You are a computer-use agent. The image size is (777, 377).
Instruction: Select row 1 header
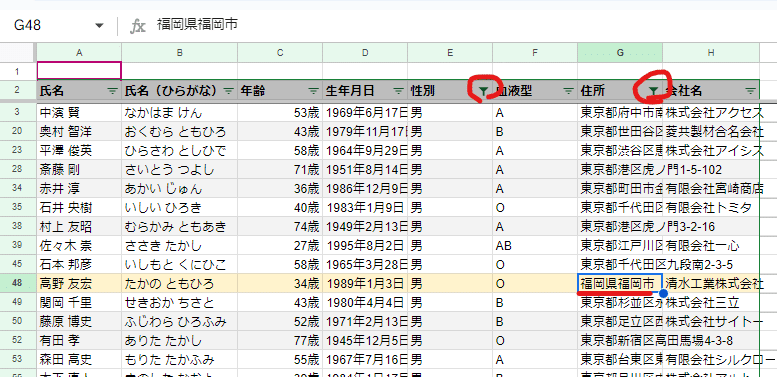[x=18, y=71]
